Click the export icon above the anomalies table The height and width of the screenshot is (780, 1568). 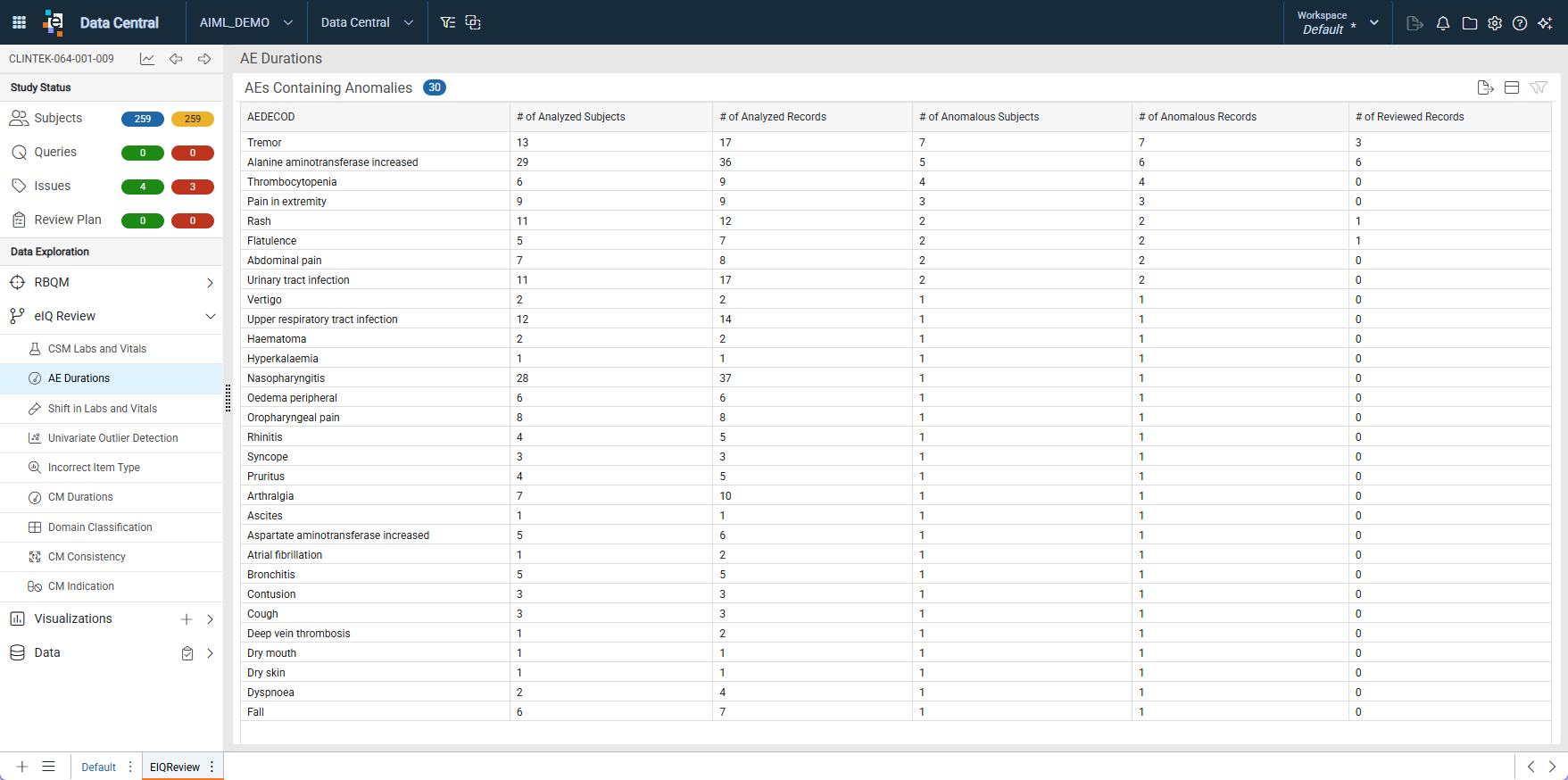(1485, 87)
